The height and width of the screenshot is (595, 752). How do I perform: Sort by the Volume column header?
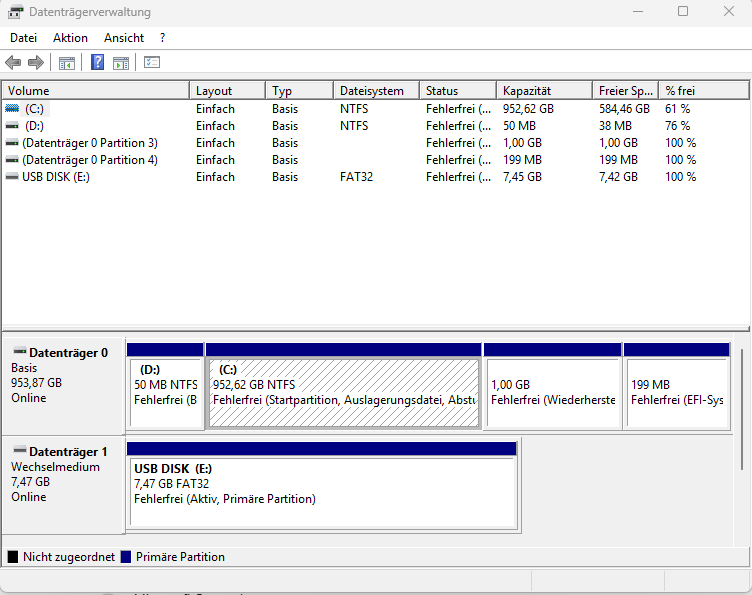coord(96,91)
